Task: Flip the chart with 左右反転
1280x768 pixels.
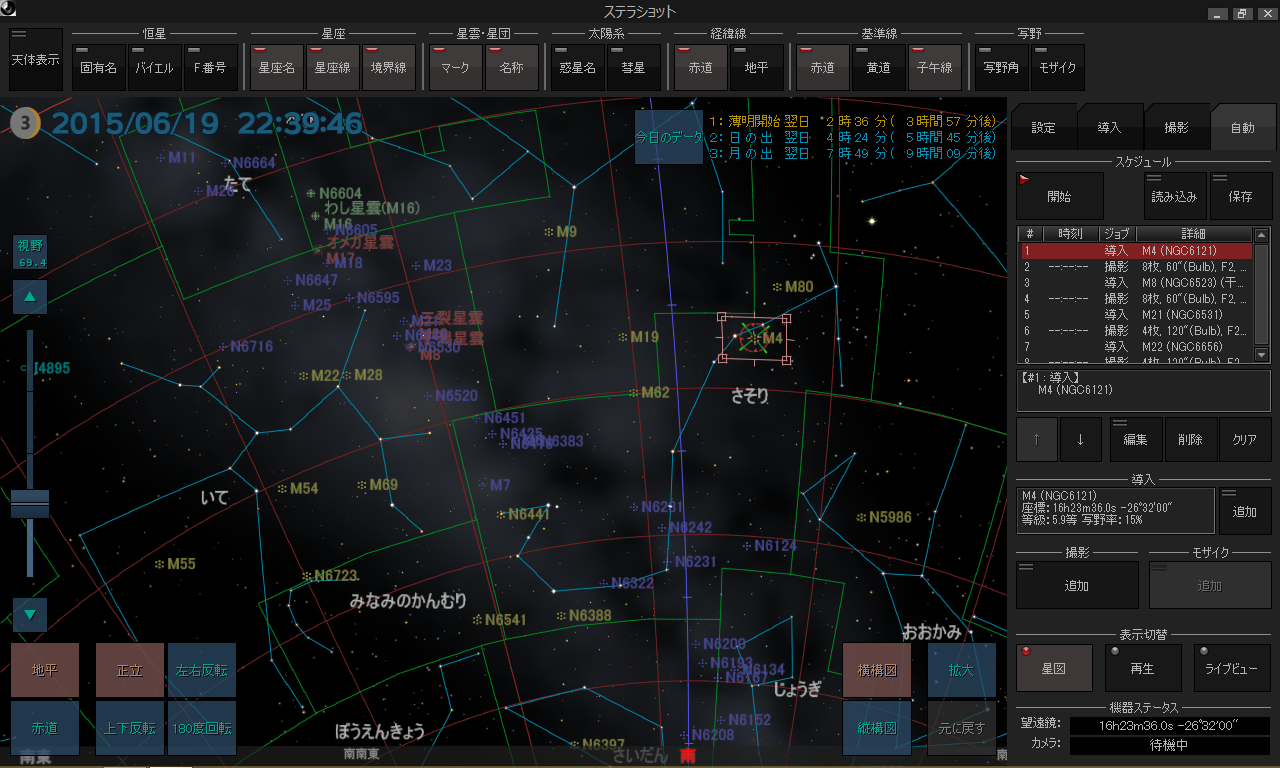Action: (x=202, y=670)
